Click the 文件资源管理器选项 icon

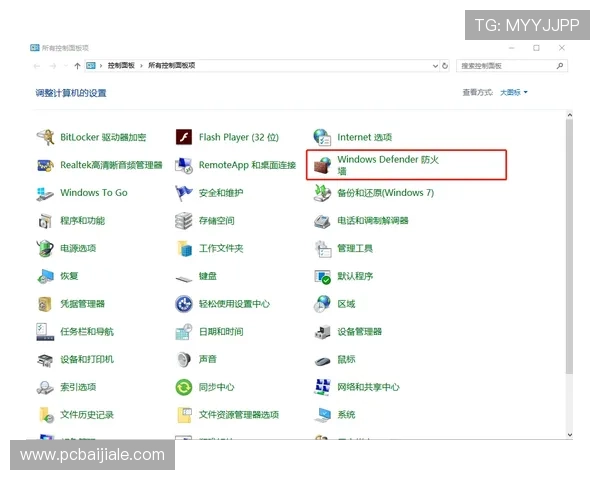click(x=184, y=415)
